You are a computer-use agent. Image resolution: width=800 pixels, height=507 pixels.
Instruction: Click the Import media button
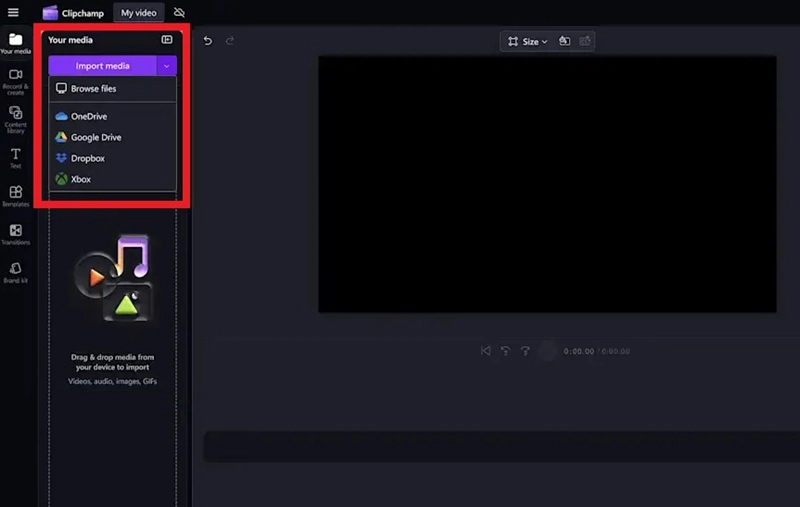coord(103,66)
